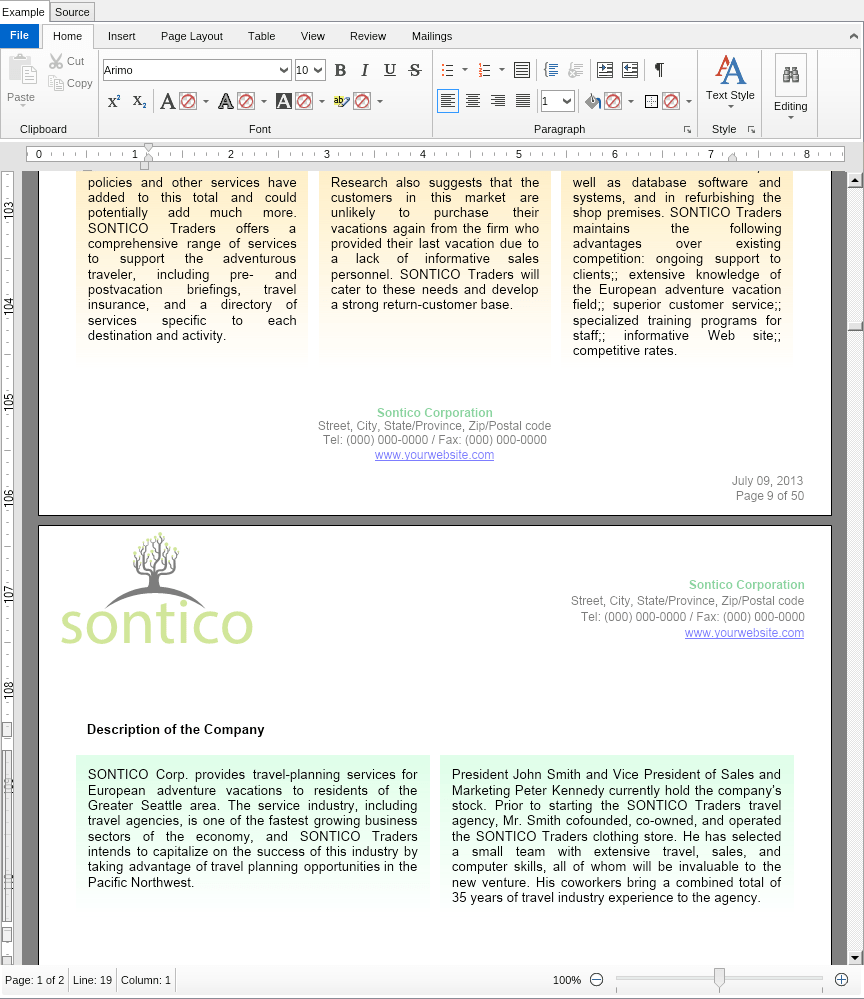This screenshot has height=999, width=864.
Task: Open the Page Layout tab
Action: (192, 36)
